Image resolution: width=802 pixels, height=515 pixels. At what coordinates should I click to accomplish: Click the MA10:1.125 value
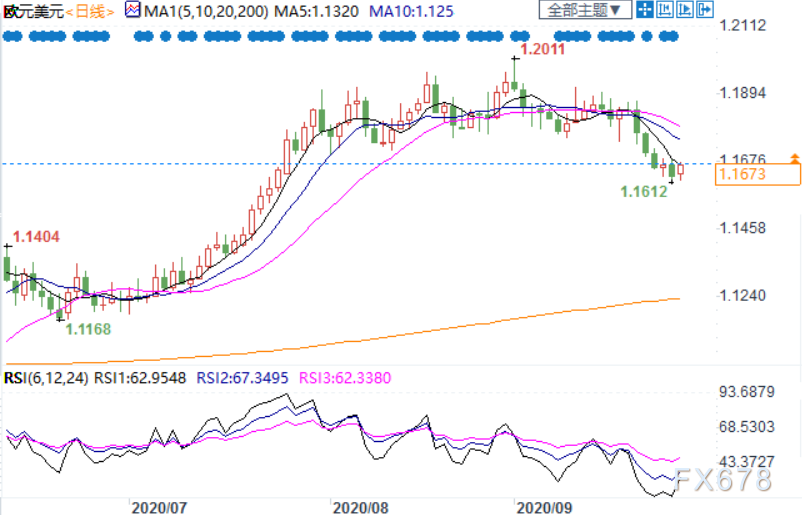(411, 11)
